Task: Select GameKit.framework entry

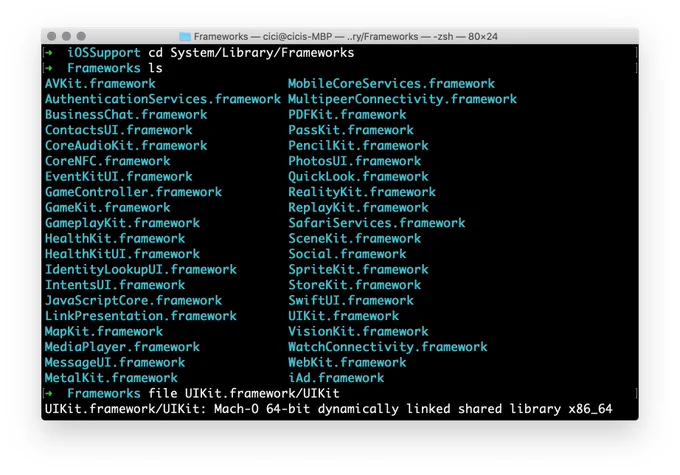Action: click(x=108, y=208)
